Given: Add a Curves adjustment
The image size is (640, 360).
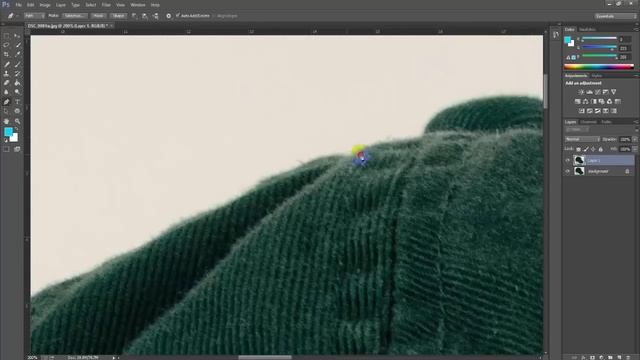Looking at the screenshot, I should pyautogui.click(x=597, y=92).
